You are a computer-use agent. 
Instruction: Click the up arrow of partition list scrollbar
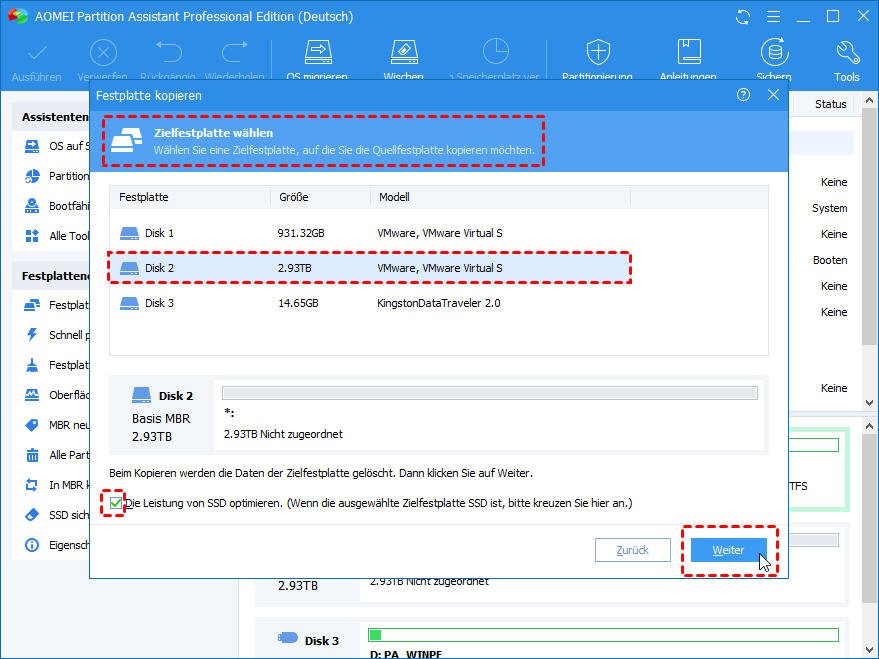[x=869, y=101]
